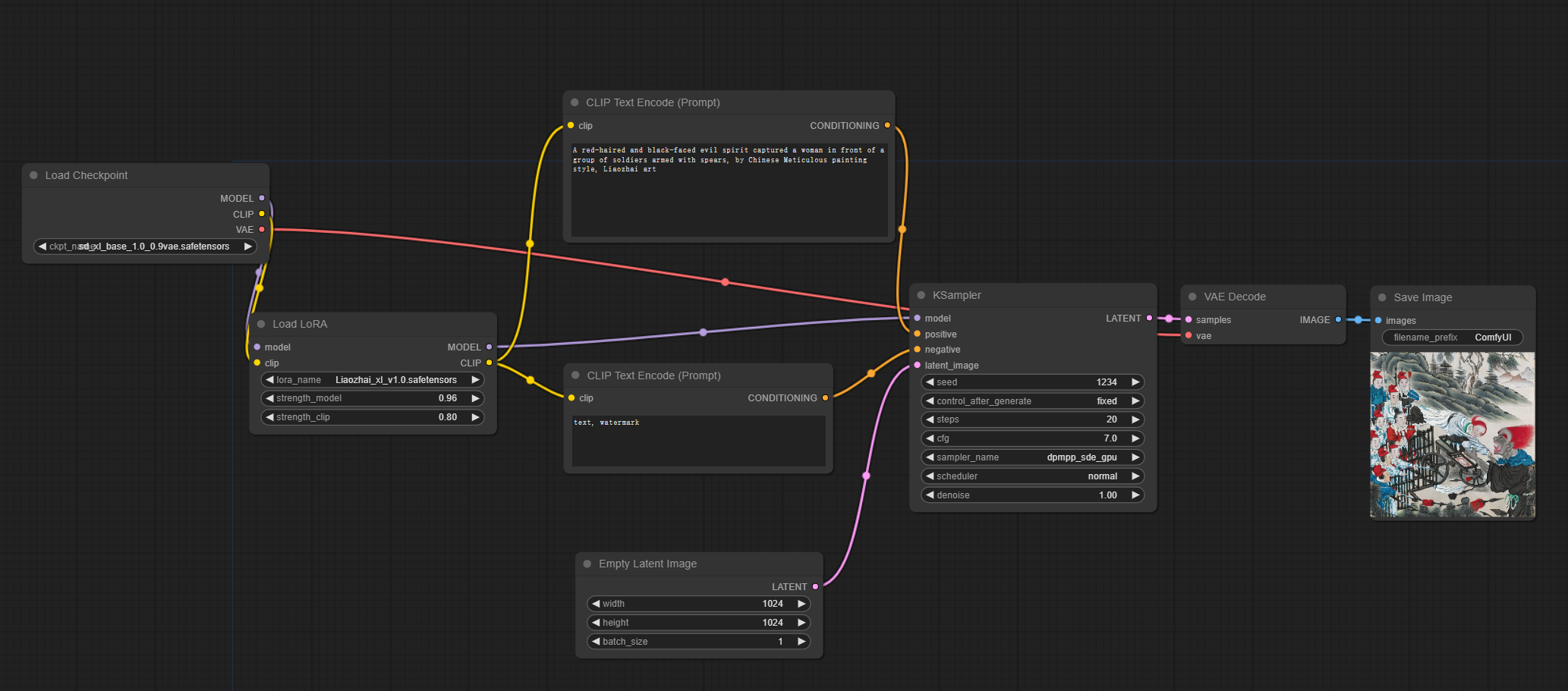Click the images input dot on Save Image
This screenshot has height=691, width=1568.
pyautogui.click(x=1379, y=320)
